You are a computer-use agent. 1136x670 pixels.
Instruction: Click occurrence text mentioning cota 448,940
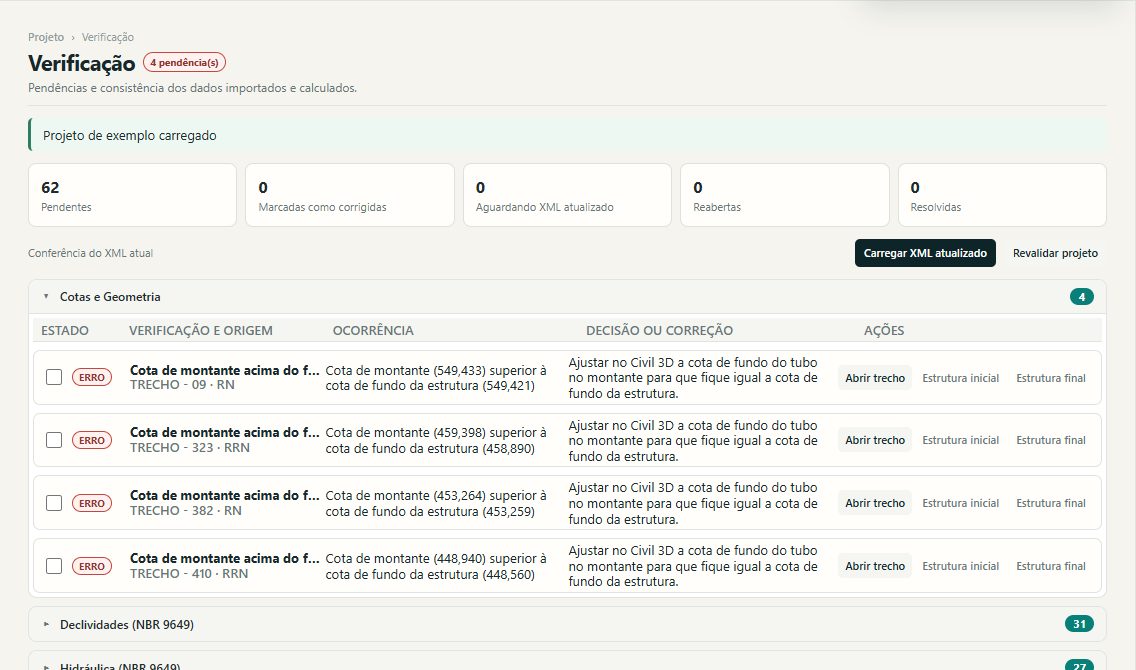pyautogui.click(x=436, y=566)
